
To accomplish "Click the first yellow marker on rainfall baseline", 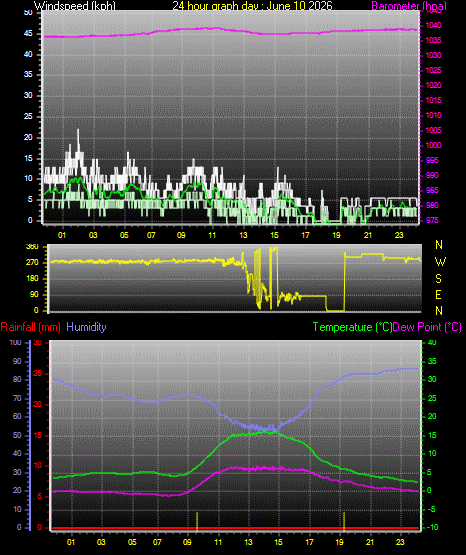I will pyautogui.click(x=197, y=521).
